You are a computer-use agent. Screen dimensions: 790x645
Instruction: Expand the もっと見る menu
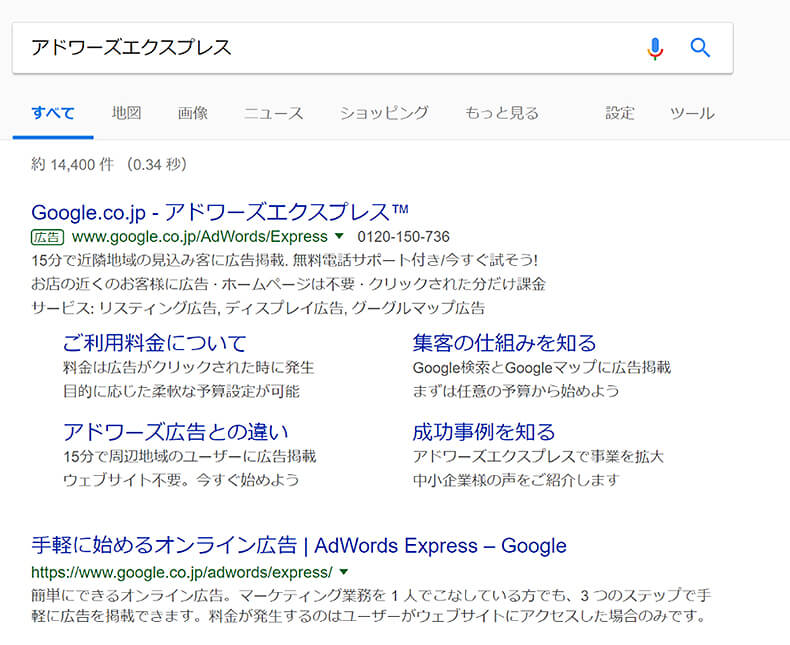coord(502,113)
